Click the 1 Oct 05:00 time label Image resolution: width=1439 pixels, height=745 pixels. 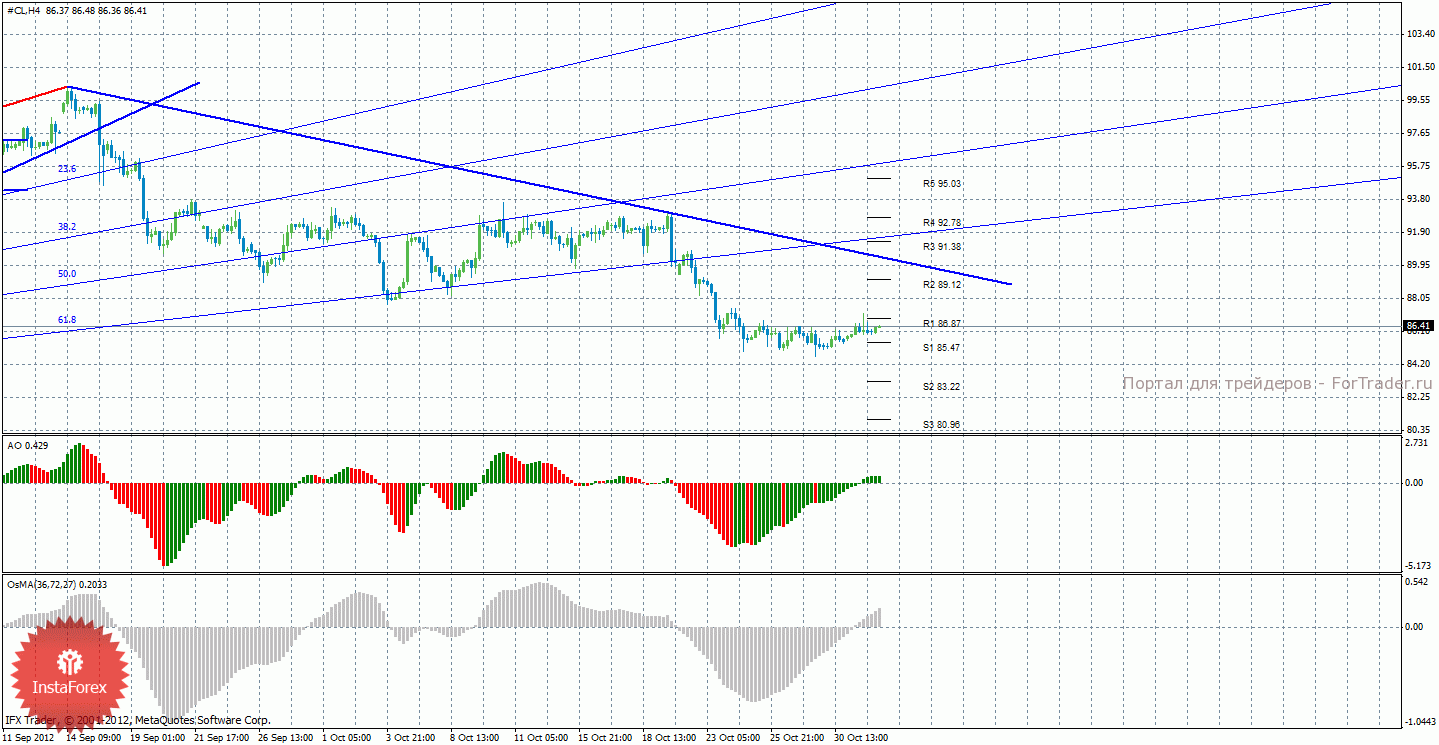tap(348, 738)
